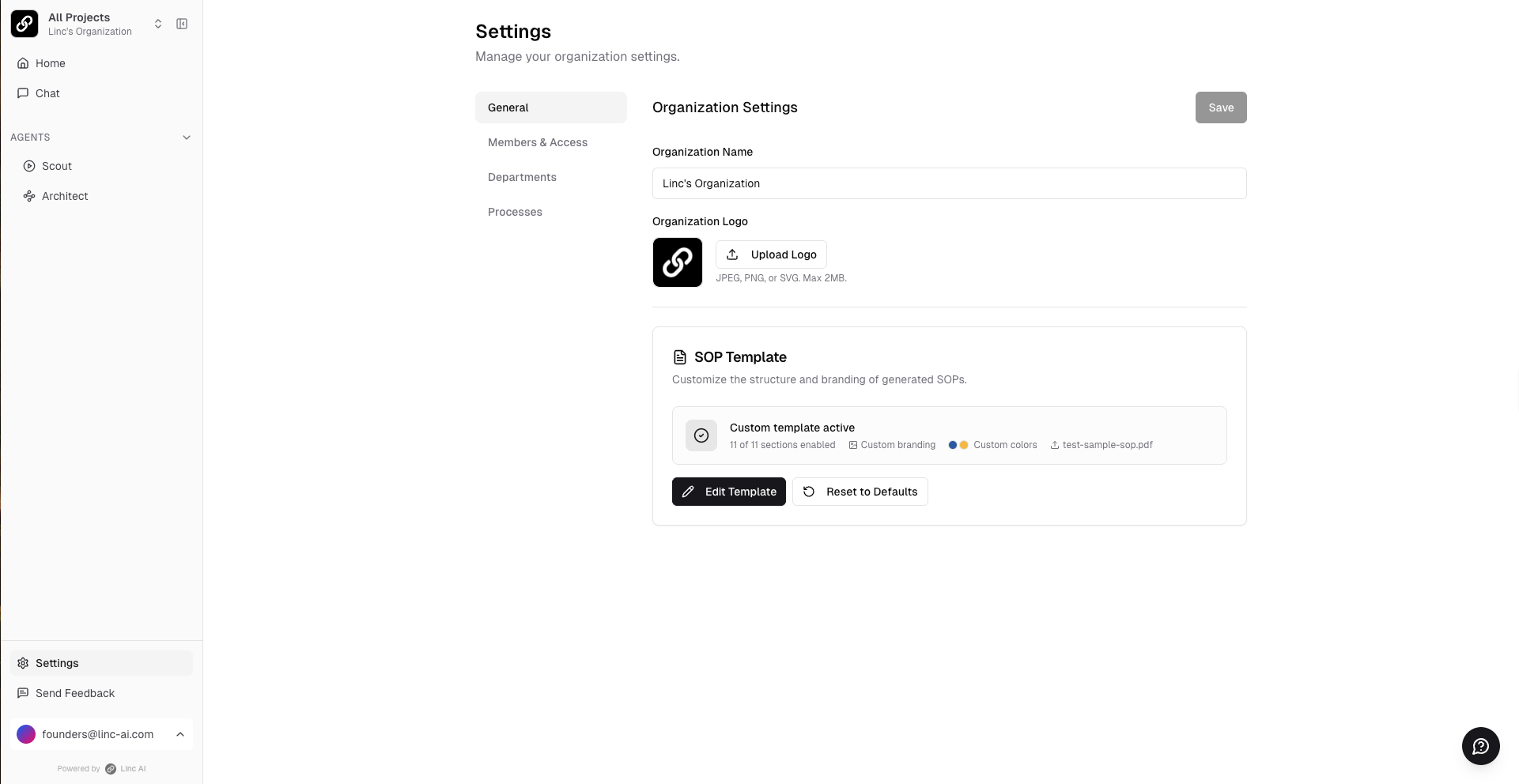Click the SOP Template document icon

679,357
